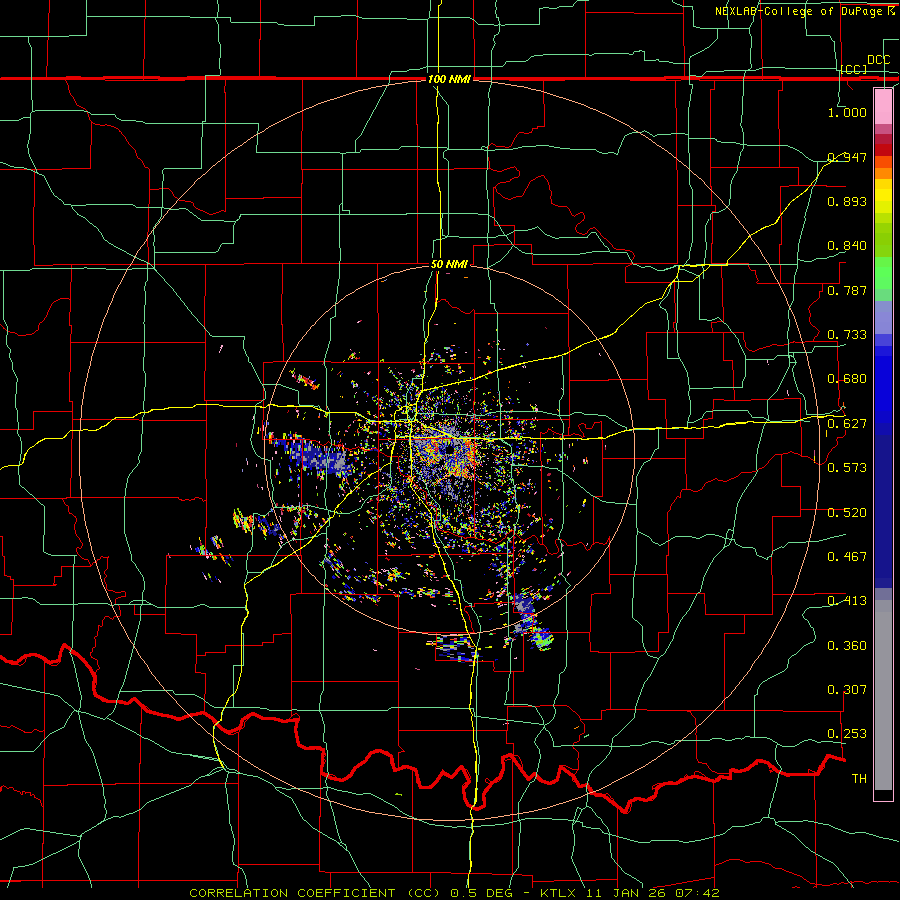900x900 pixels.
Task: Click the 07:42 timestamp in the caption
Action: tap(699, 893)
